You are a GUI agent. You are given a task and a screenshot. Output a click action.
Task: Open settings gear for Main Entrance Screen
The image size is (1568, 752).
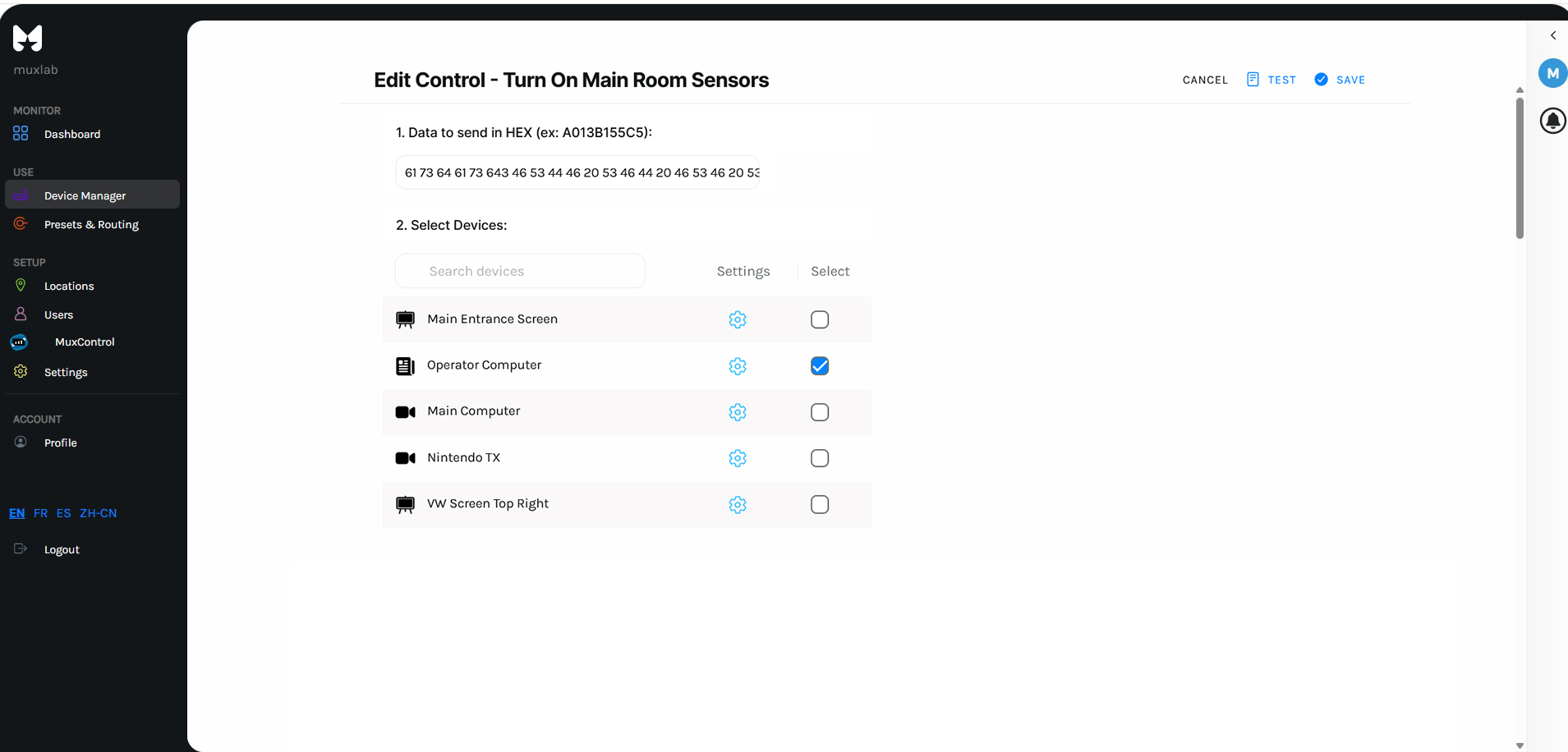click(x=738, y=319)
